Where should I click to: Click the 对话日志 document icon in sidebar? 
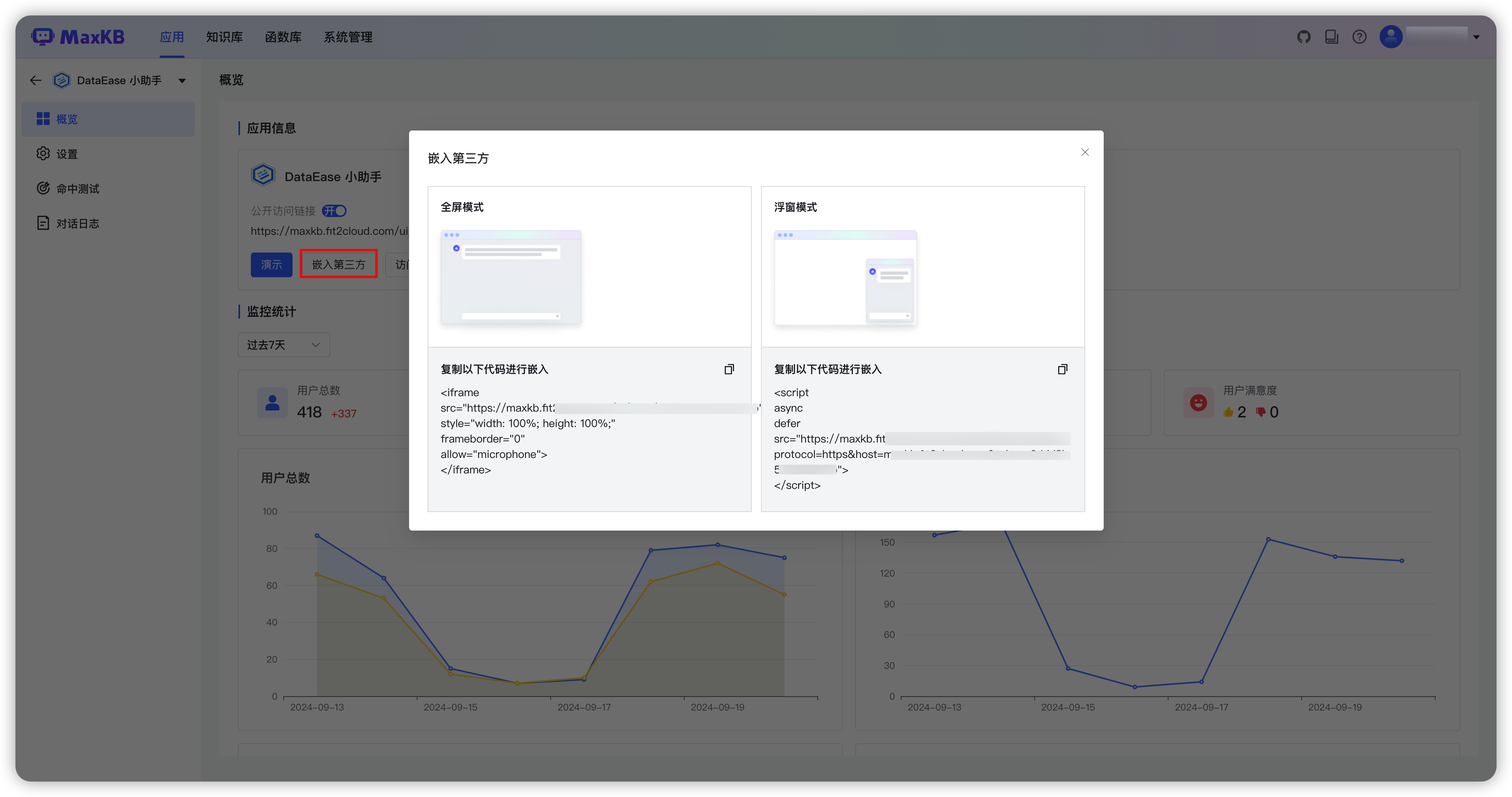[43, 222]
